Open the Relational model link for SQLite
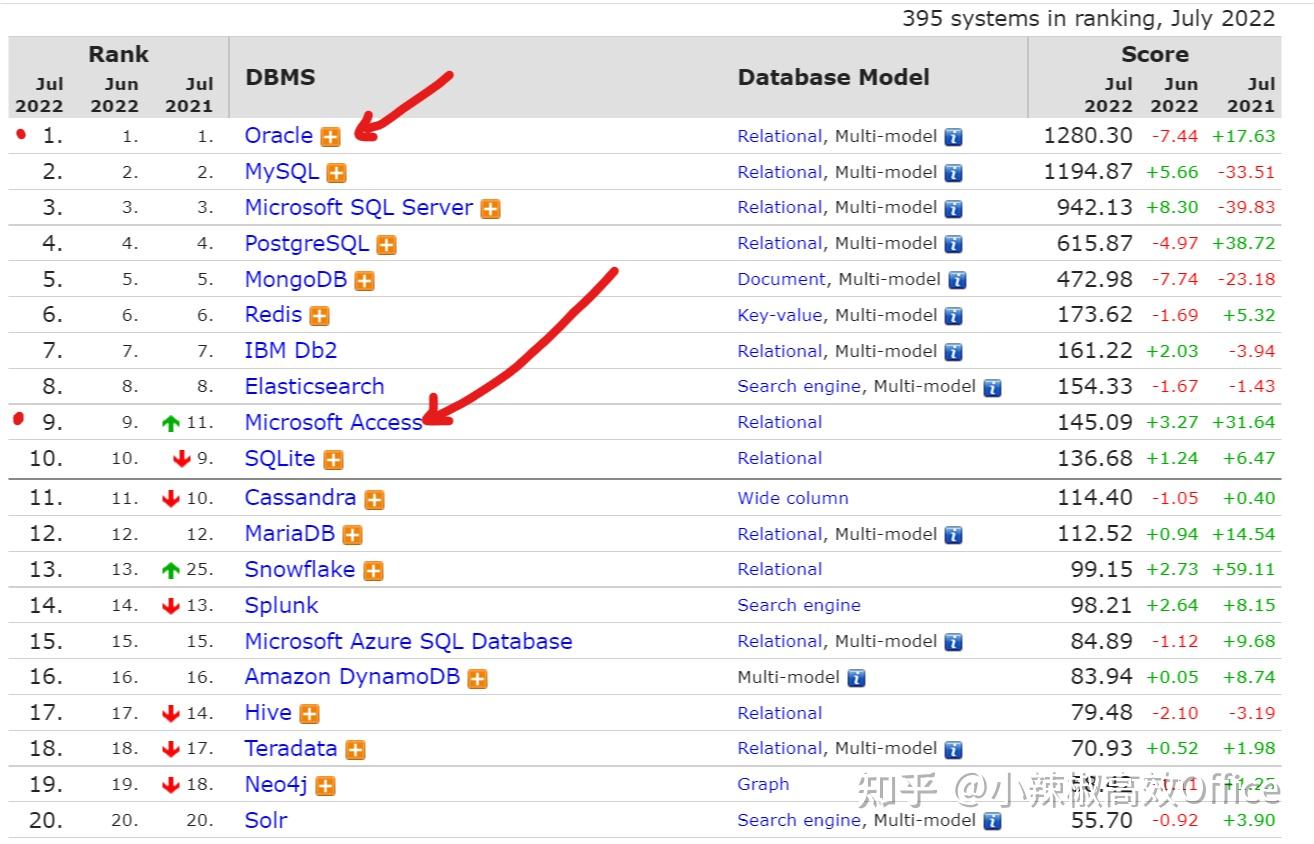 point(779,458)
